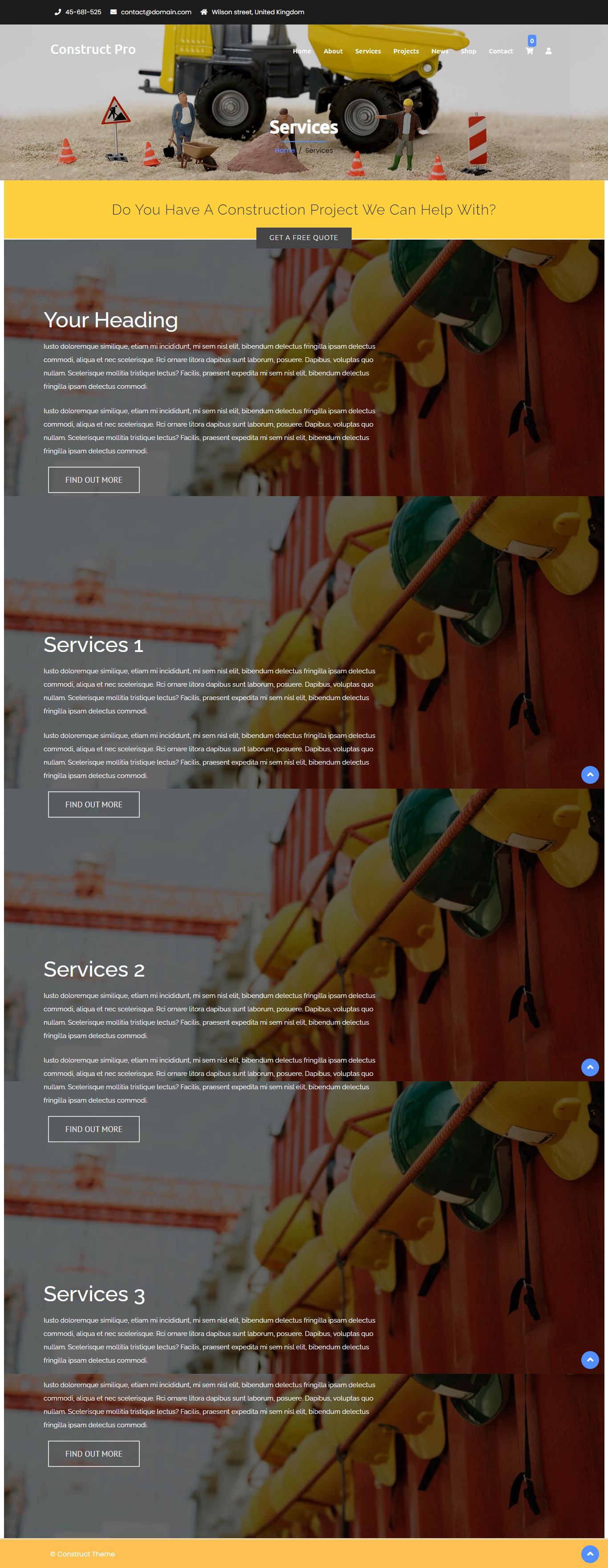Click the cart item count badge

pos(532,41)
